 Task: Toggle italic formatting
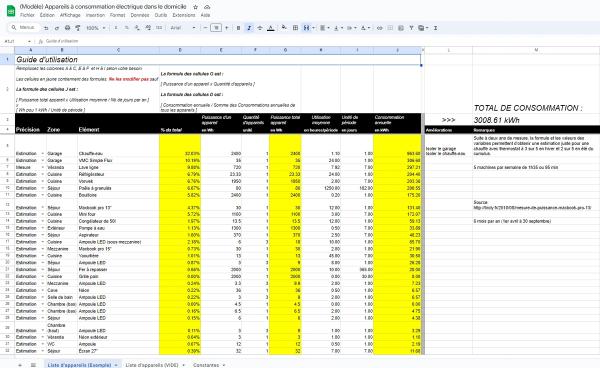coord(249,28)
